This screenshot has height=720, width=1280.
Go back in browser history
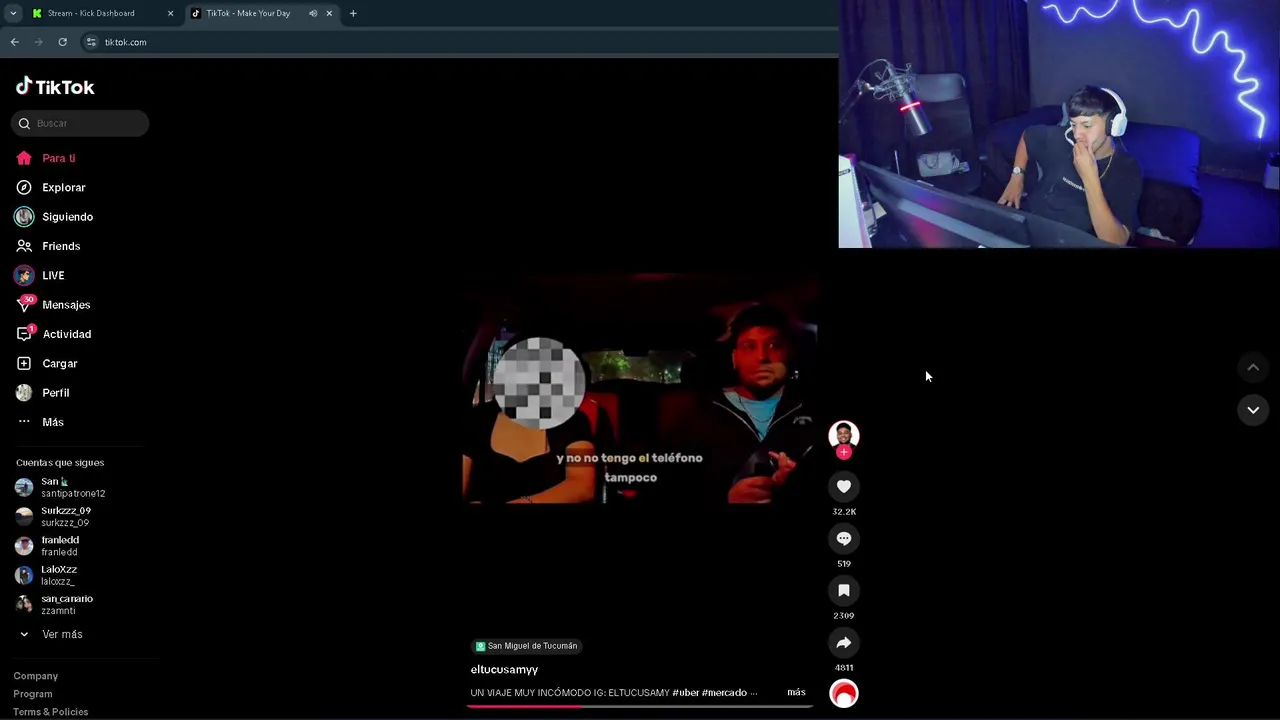point(15,42)
